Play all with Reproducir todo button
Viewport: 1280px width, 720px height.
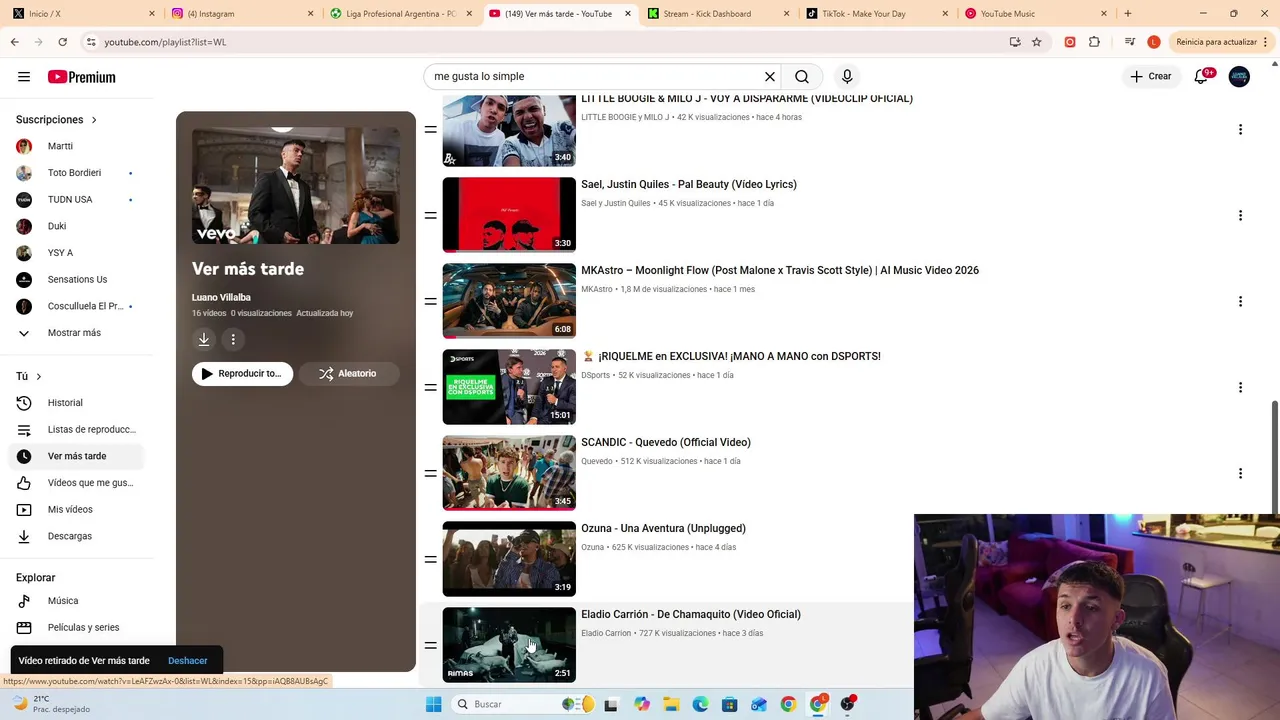(242, 373)
